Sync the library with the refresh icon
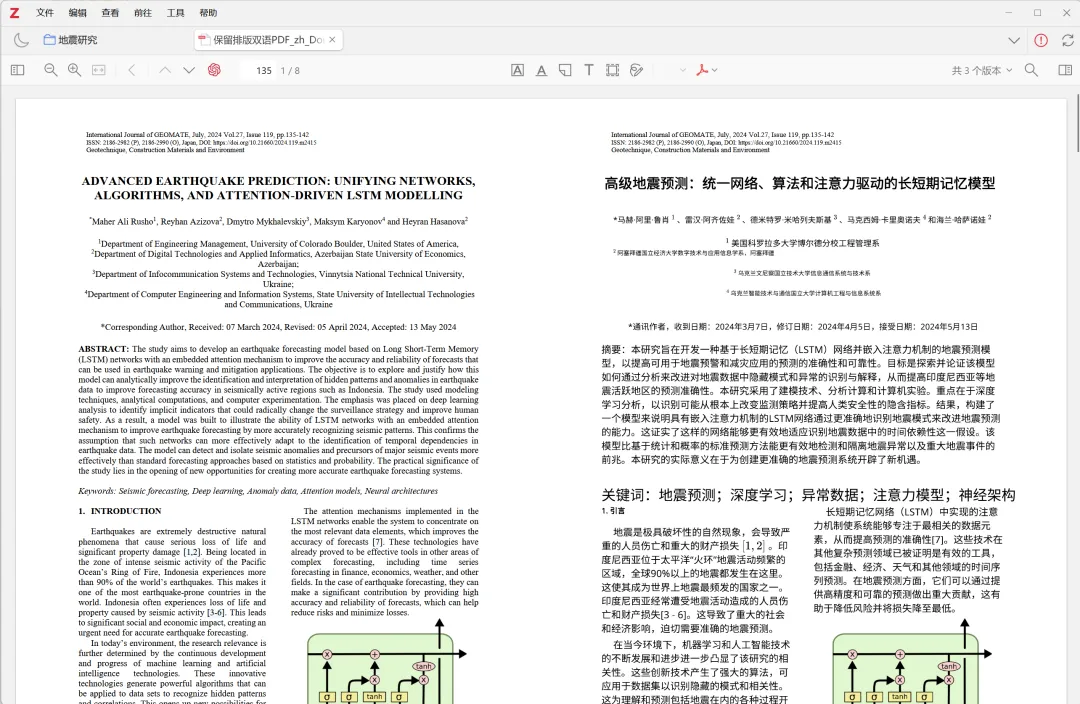 (1068, 41)
